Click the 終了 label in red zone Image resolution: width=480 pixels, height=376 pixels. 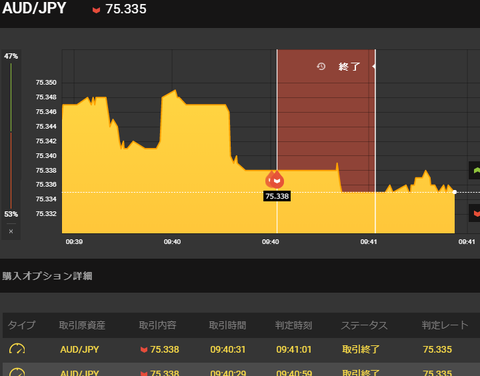pyautogui.click(x=349, y=67)
